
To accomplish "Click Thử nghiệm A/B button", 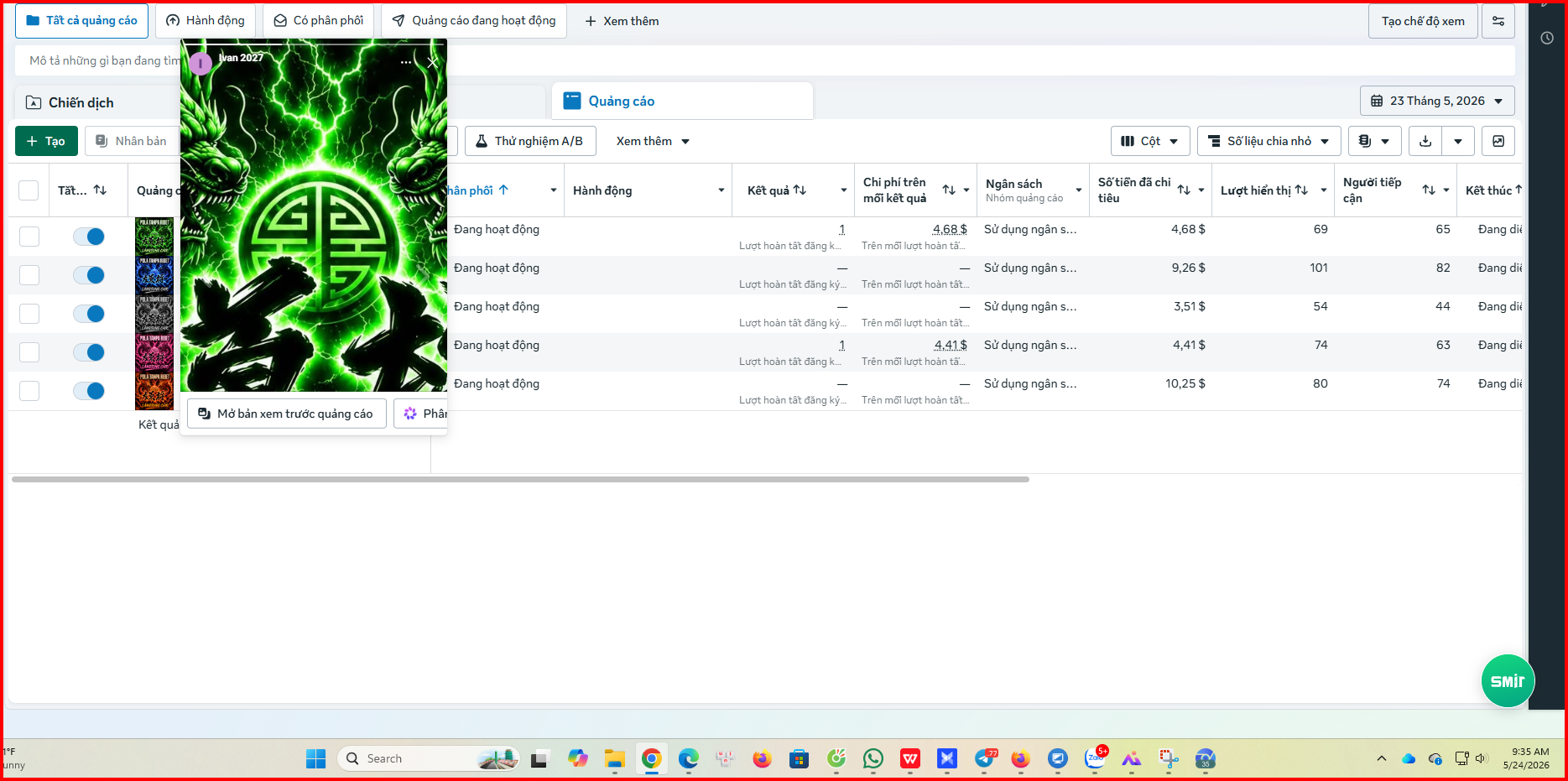I will point(530,141).
